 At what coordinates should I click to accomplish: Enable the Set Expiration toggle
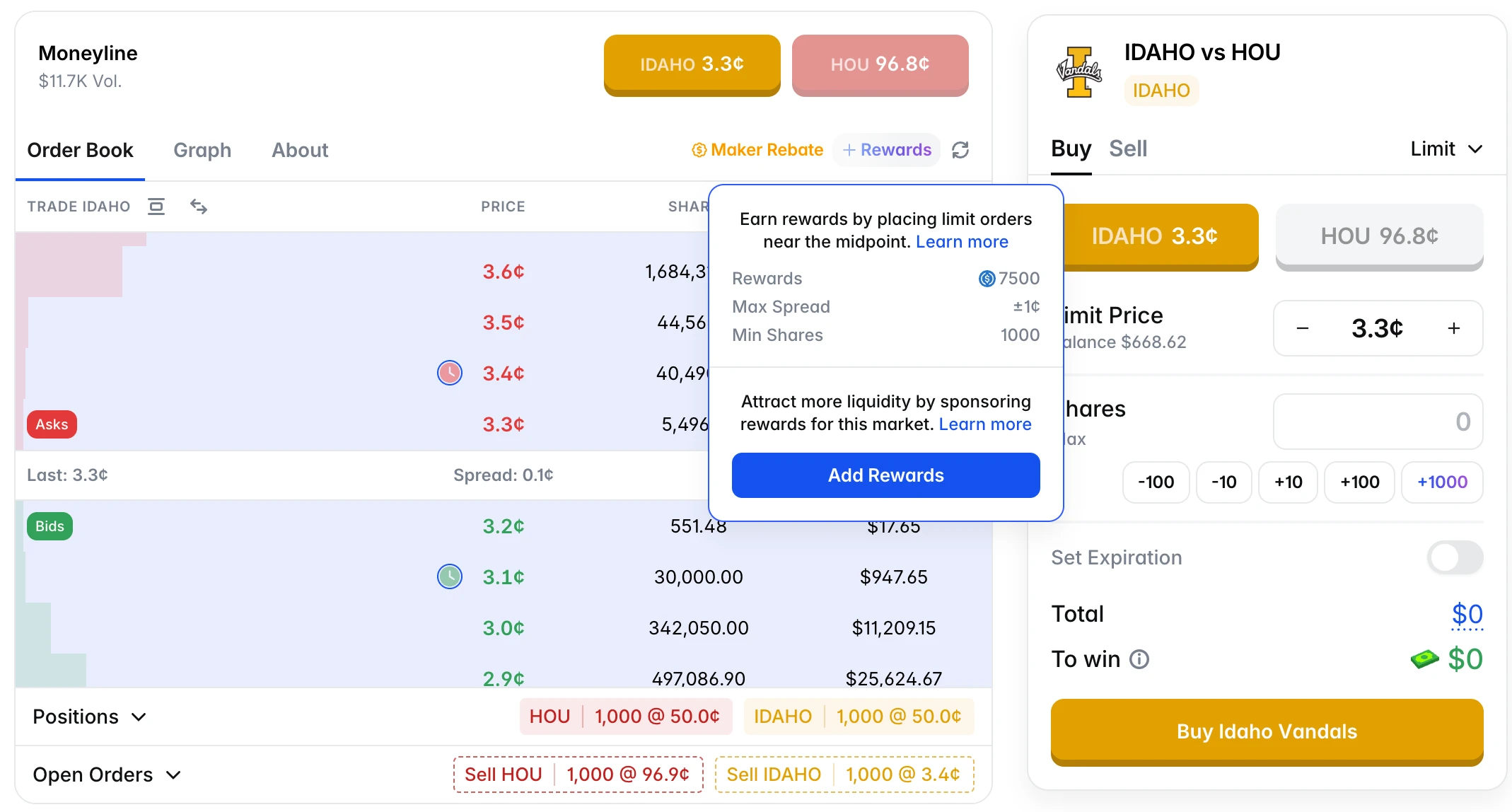(1454, 557)
